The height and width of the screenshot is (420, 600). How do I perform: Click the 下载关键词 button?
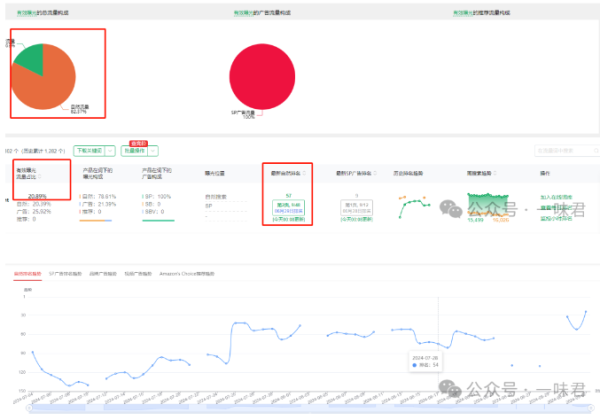point(89,151)
